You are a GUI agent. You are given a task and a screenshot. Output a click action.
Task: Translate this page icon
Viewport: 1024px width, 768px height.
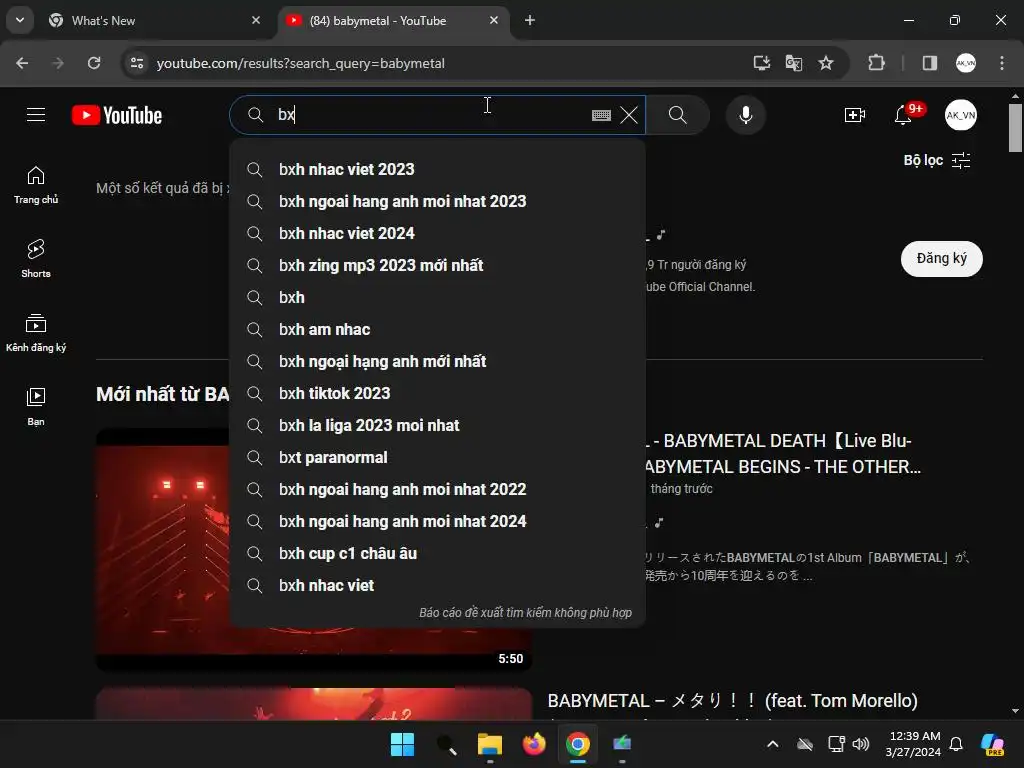click(793, 63)
